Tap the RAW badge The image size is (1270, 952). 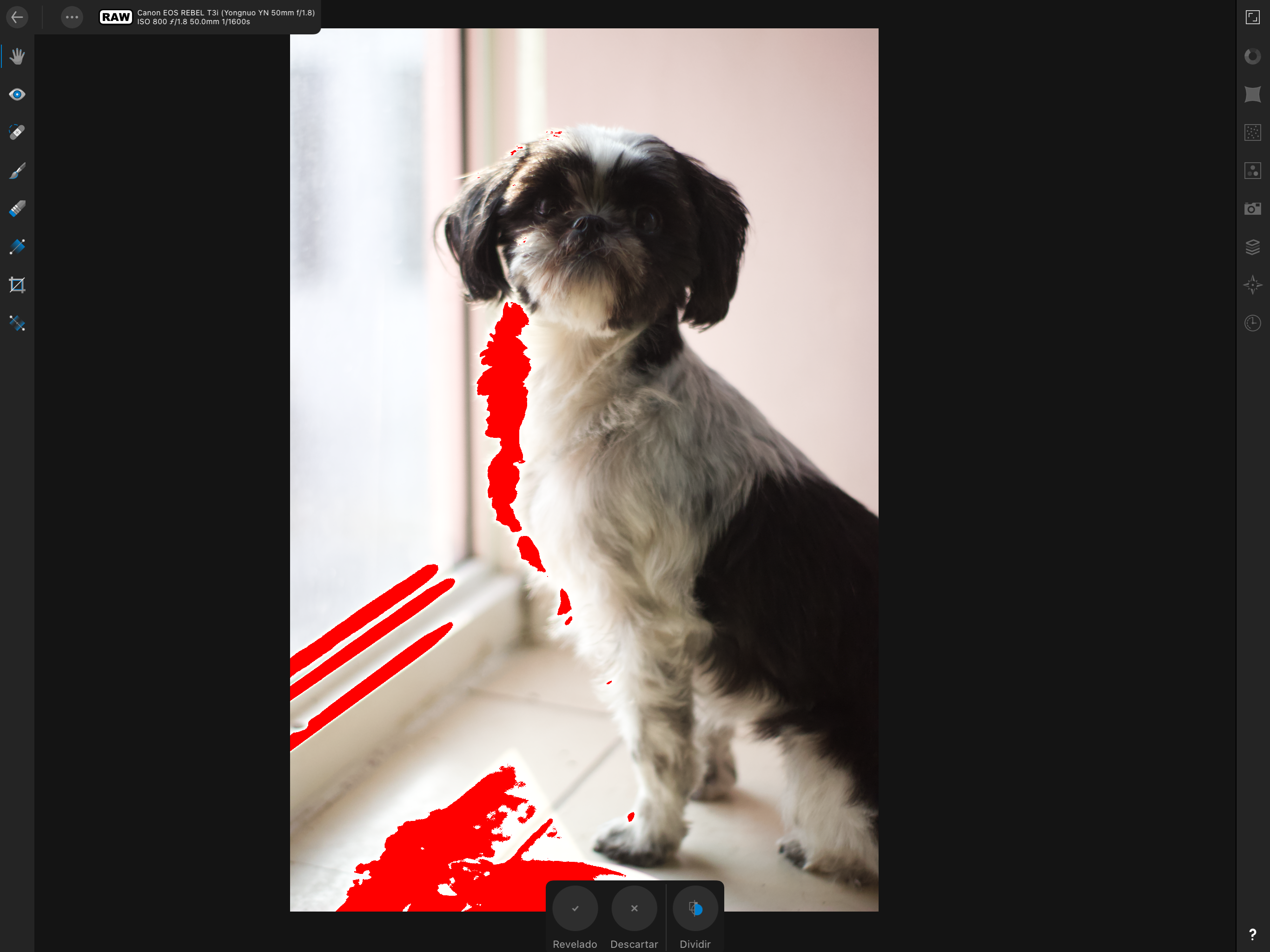116,17
